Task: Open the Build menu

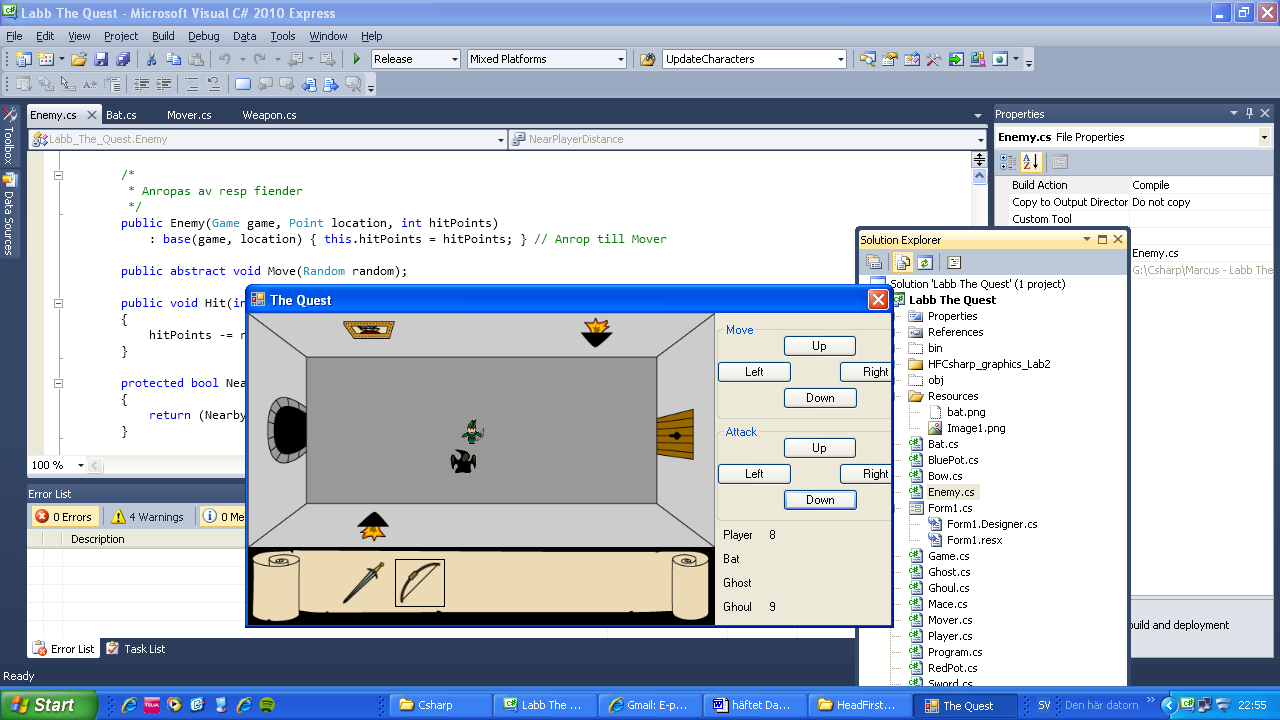Action: [x=163, y=36]
